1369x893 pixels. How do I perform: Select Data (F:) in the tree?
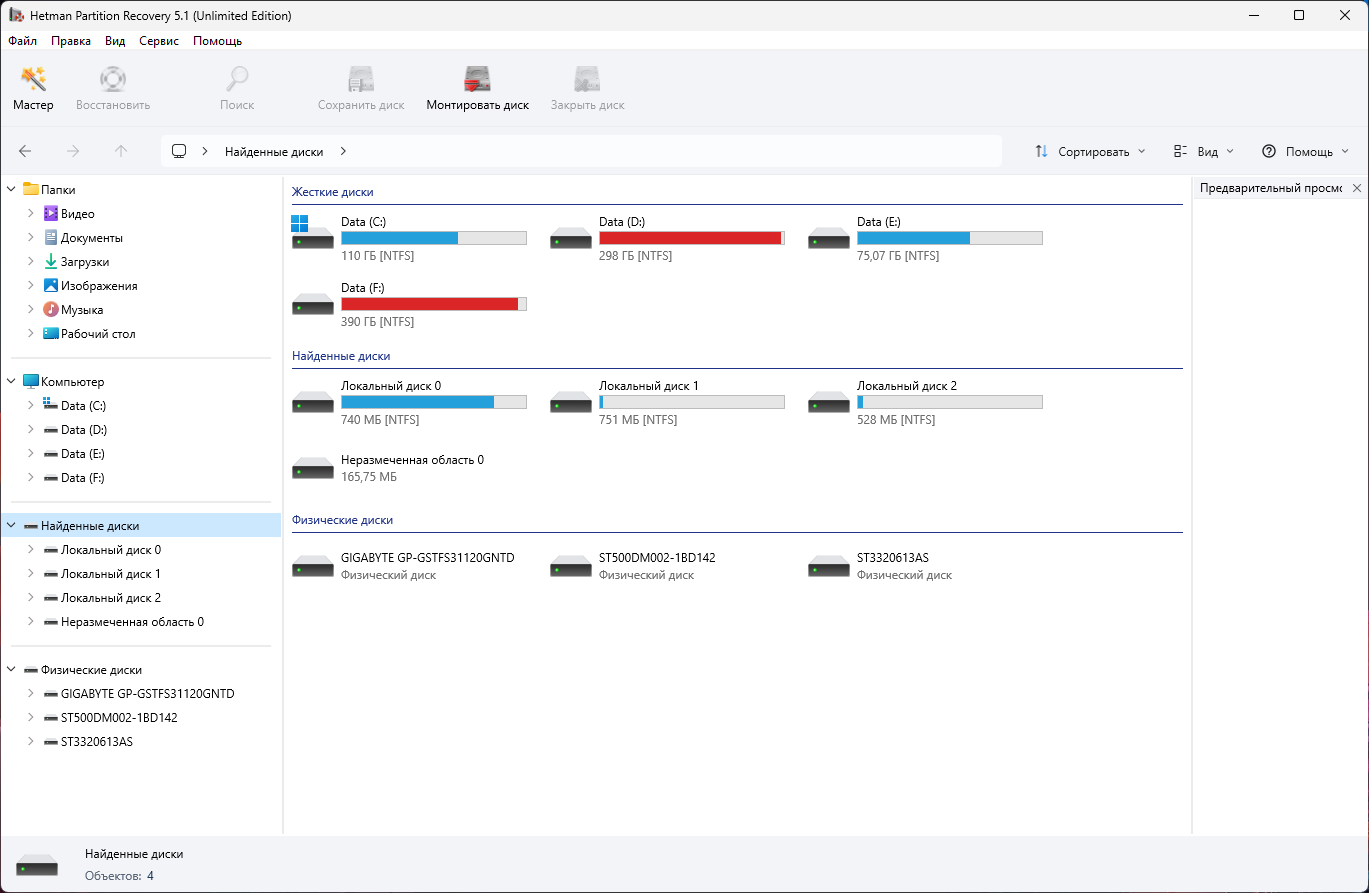tap(83, 477)
